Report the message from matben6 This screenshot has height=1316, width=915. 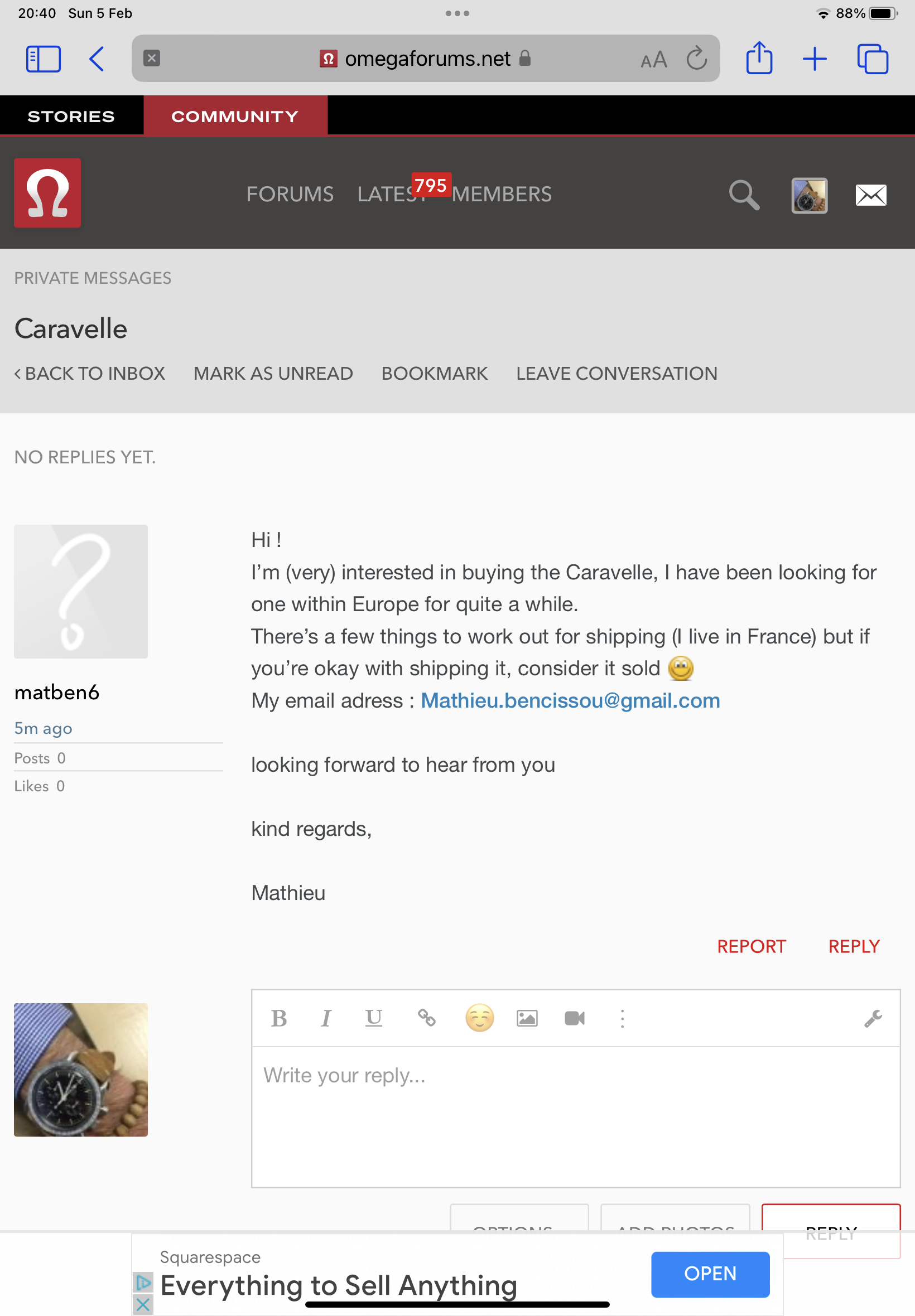click(x=751, y=946)
